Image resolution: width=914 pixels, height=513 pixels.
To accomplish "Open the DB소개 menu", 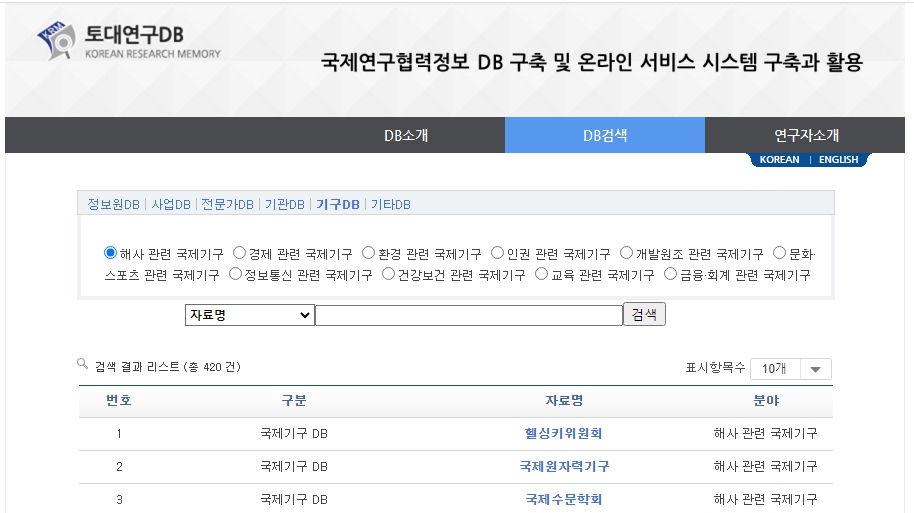I will pyautogui.click(x=405, y=135).
